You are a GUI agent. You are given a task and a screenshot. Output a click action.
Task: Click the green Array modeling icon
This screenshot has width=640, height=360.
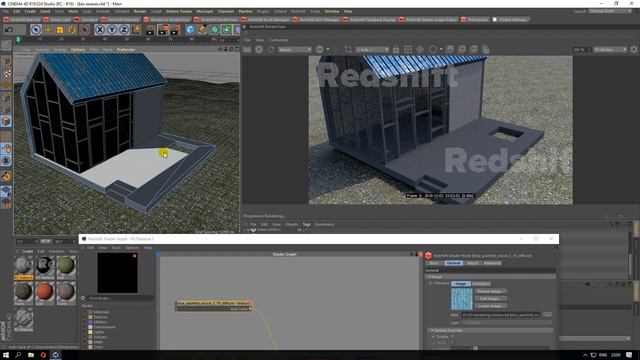[x=226, y=29]
